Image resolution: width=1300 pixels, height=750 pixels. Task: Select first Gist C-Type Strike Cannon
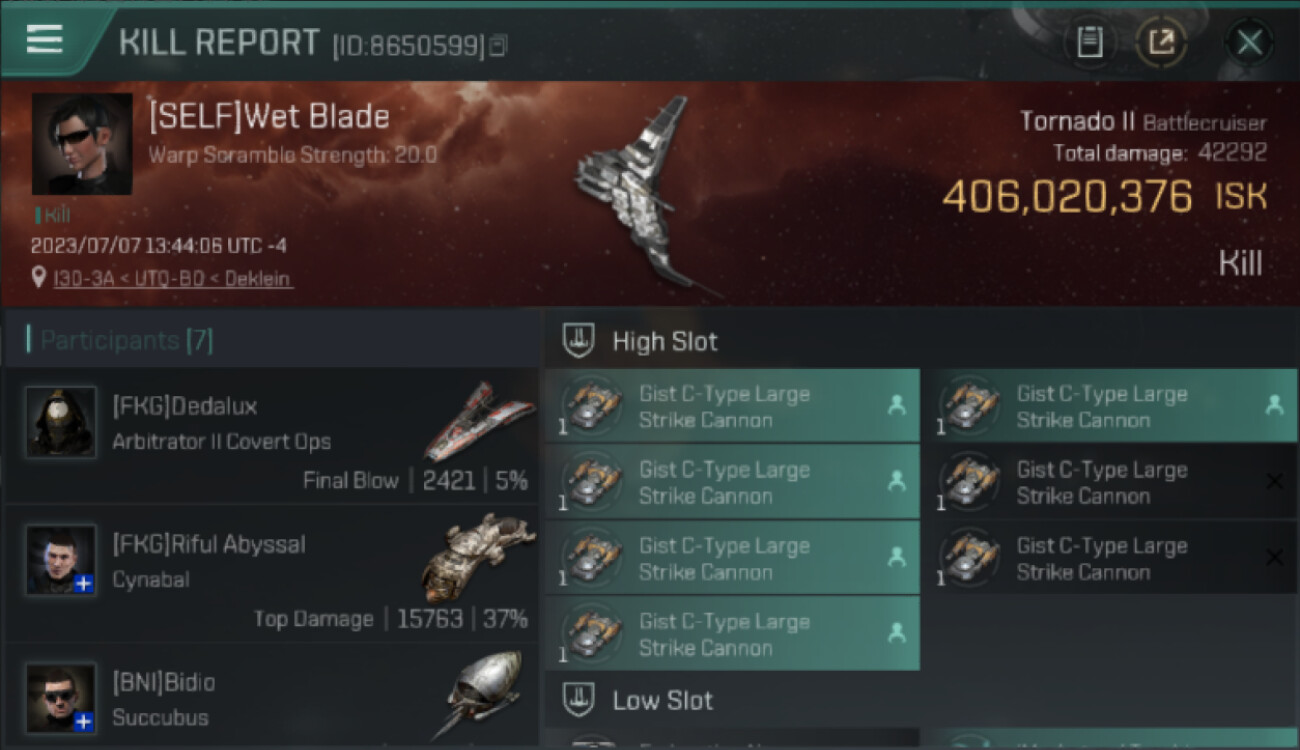[732, 406]
